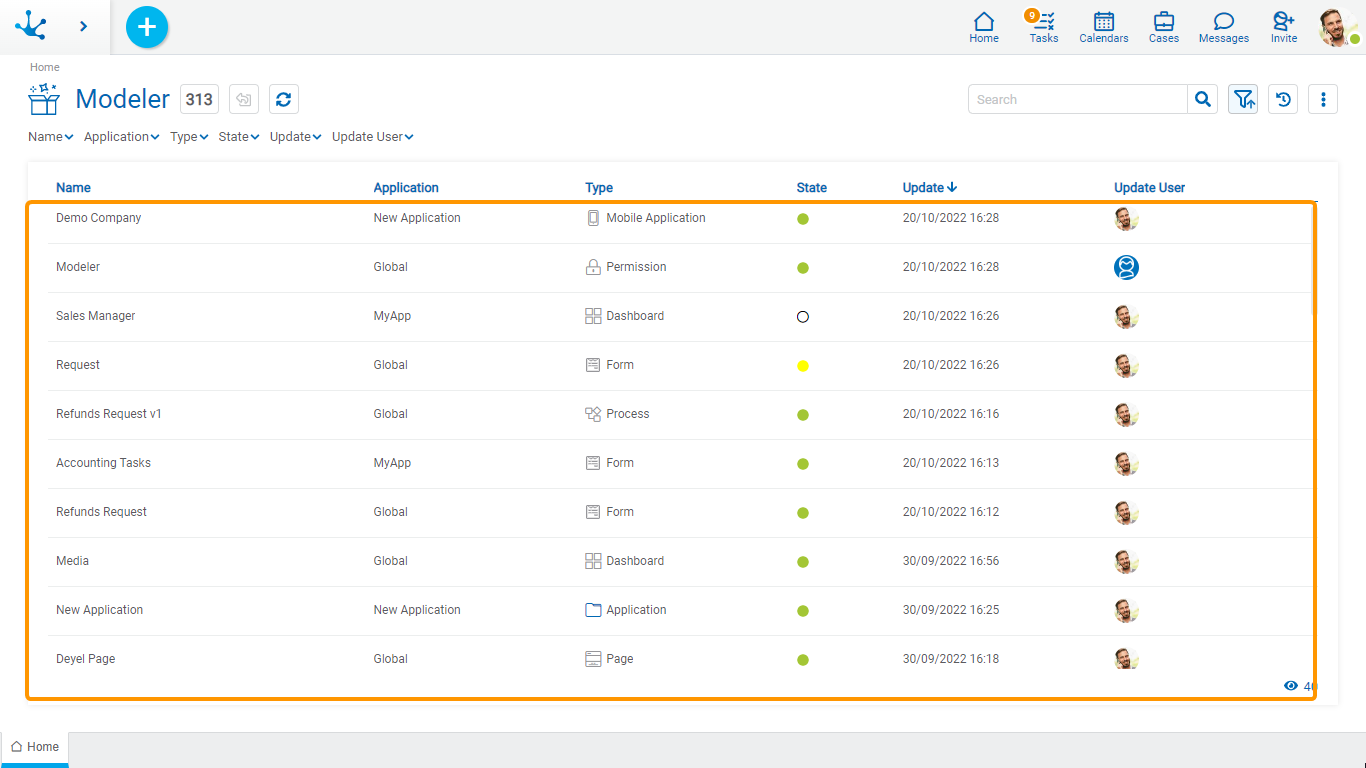Open the Update filter dropdown
The image size is (1366, 768).
coord(296,137)
